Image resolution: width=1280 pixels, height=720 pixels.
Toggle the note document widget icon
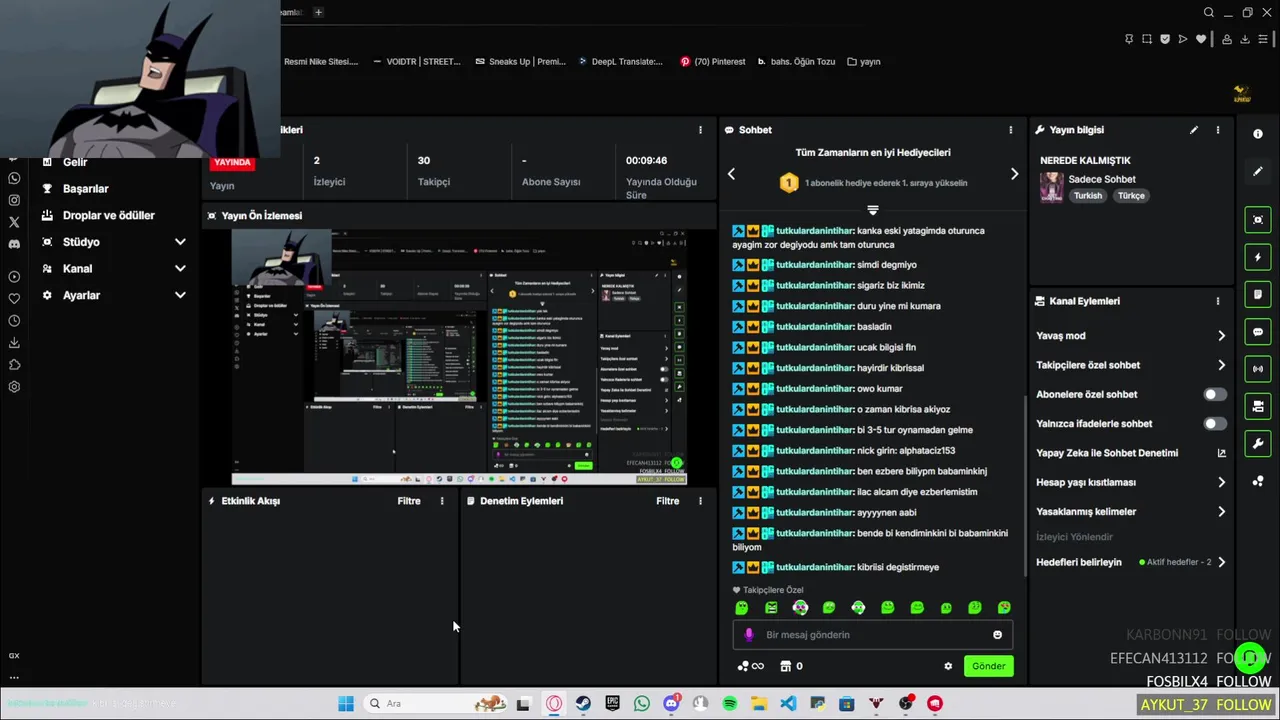[x=1258, y=294]
